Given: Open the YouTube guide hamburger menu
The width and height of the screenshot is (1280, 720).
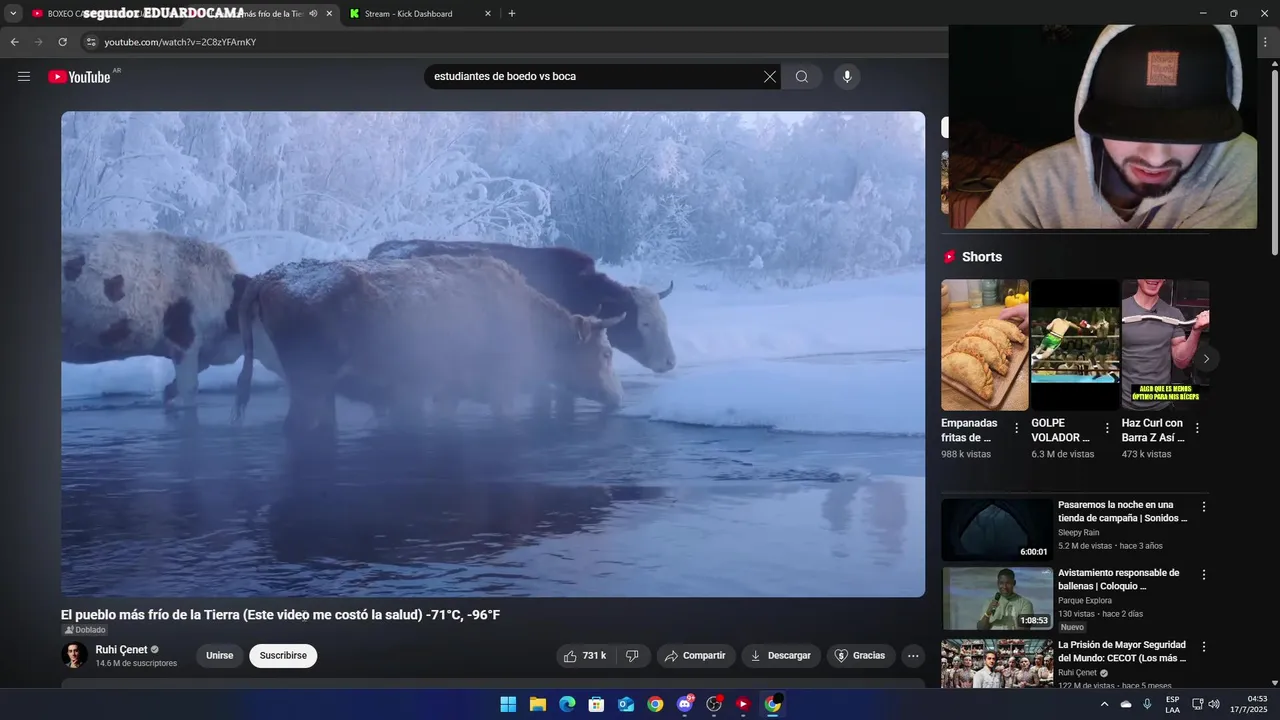Looking at the screenshot, I should click(24, 76).
